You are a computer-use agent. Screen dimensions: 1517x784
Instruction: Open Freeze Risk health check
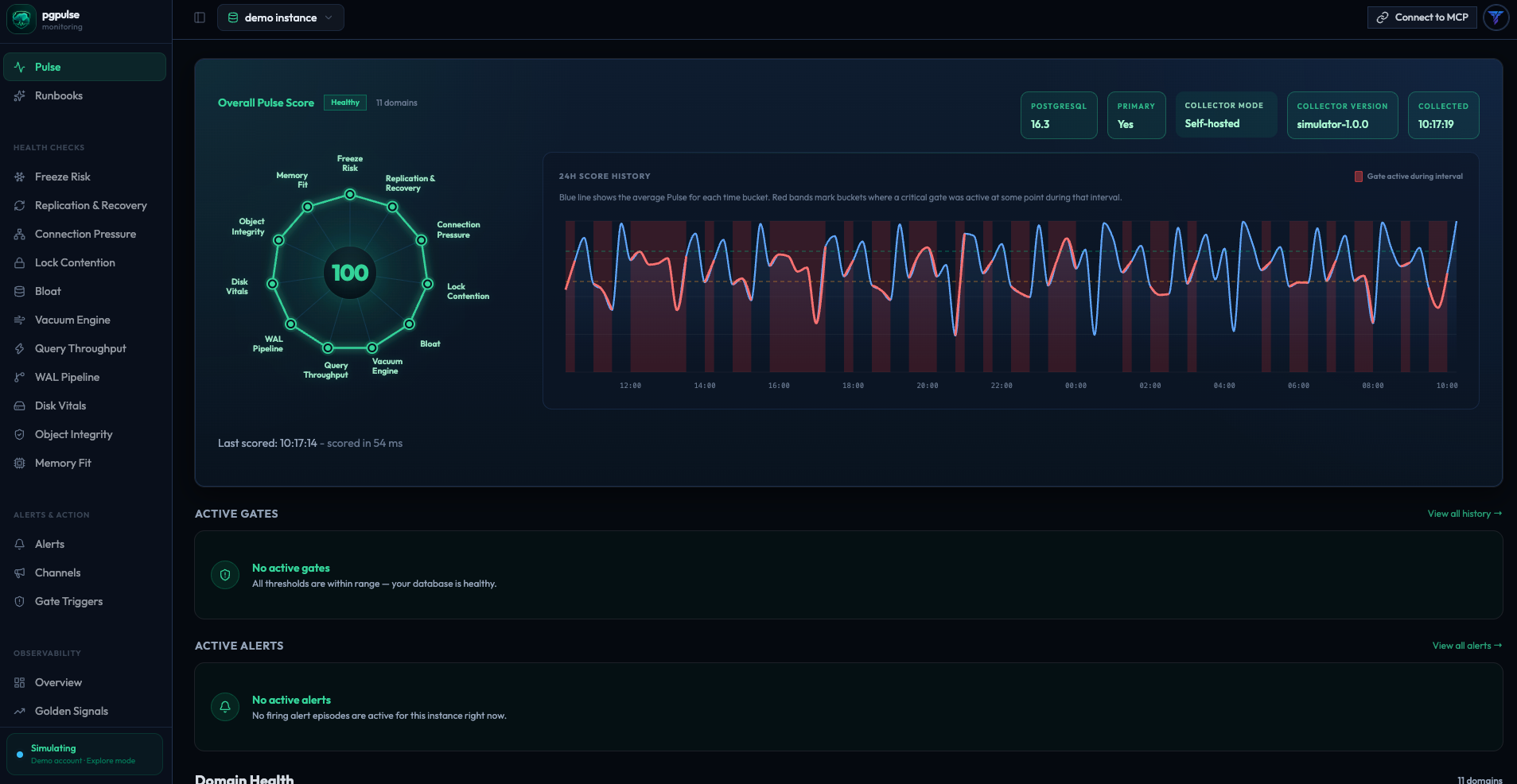coord(85,177)
